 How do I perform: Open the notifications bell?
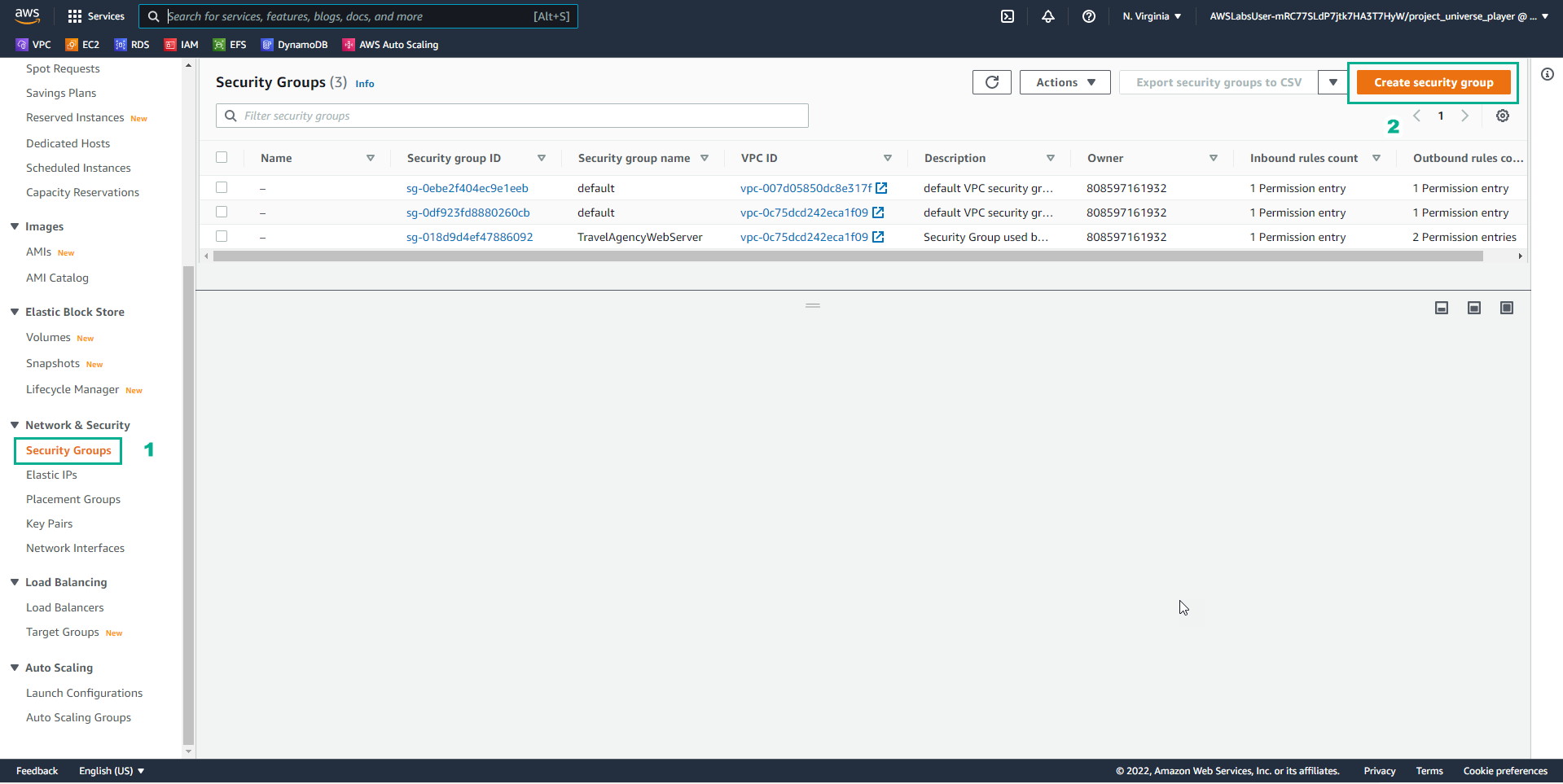[1048, 16]
